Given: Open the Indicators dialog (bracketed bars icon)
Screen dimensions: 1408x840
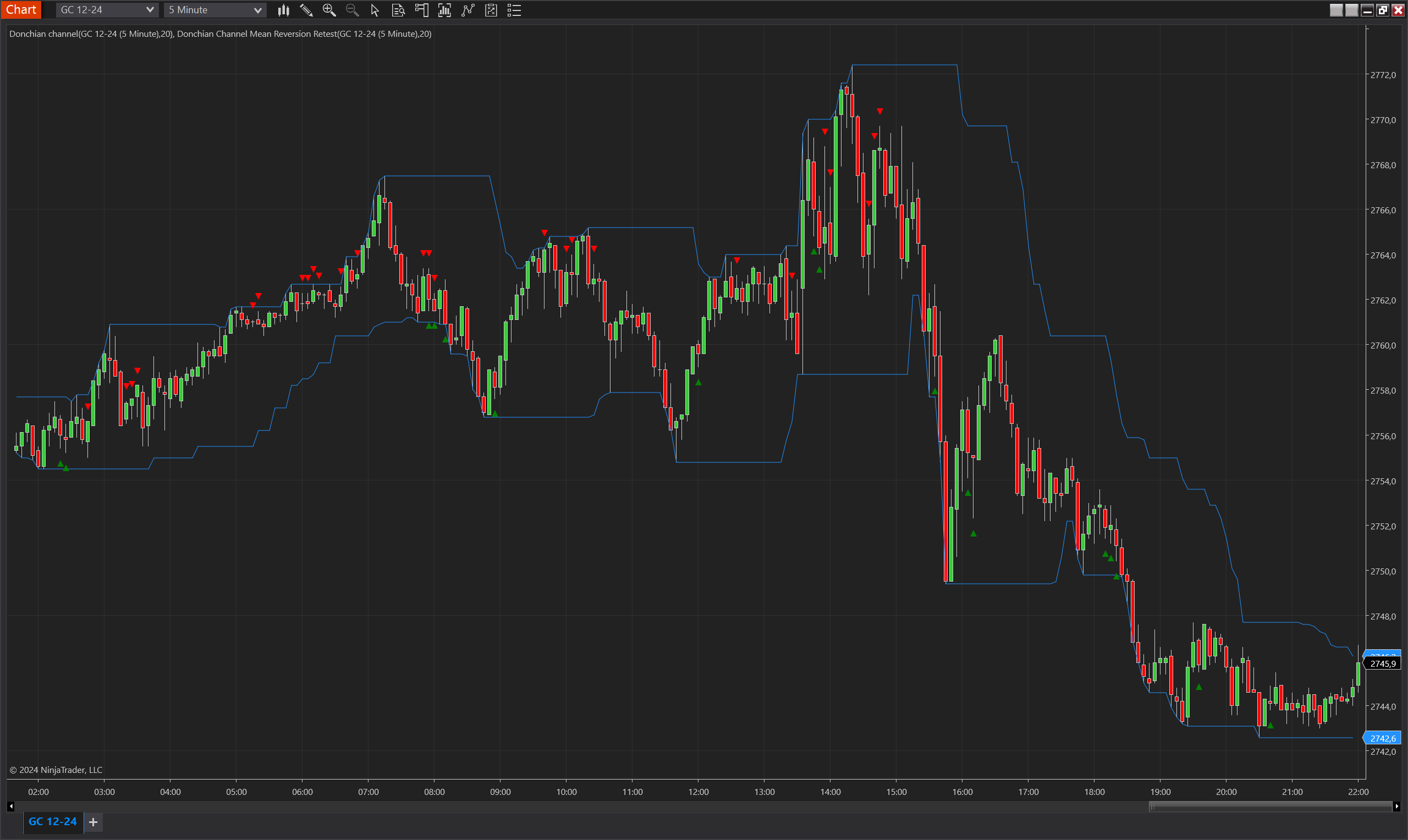Looking at the screenshot, I should [x=444, y=10].
